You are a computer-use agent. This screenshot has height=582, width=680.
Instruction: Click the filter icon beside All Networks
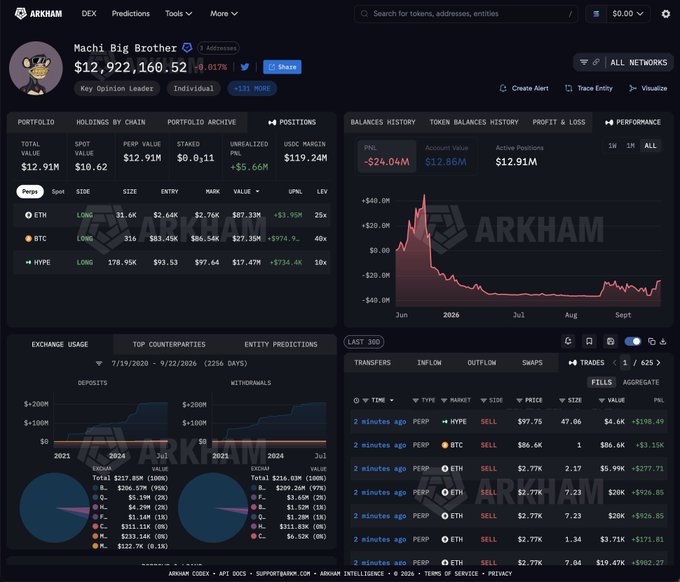tap(584, 62)
